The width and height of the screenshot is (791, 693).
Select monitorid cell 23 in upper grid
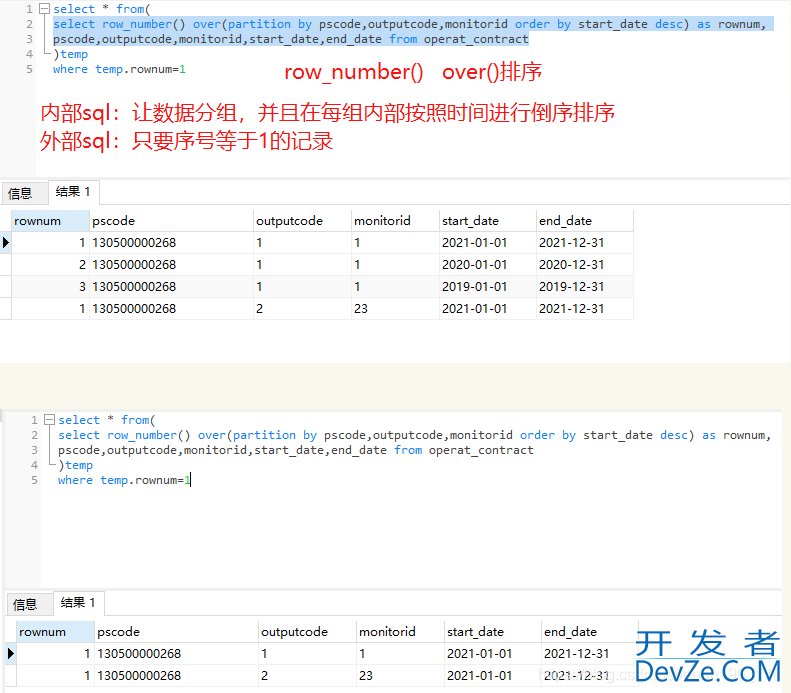395,309
